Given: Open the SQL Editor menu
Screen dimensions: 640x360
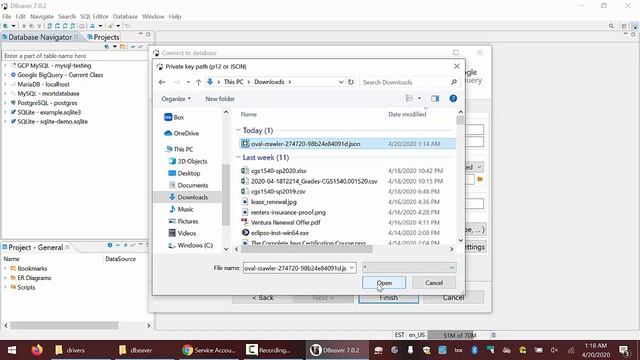Looking at the screenshot, I should 94,16.
